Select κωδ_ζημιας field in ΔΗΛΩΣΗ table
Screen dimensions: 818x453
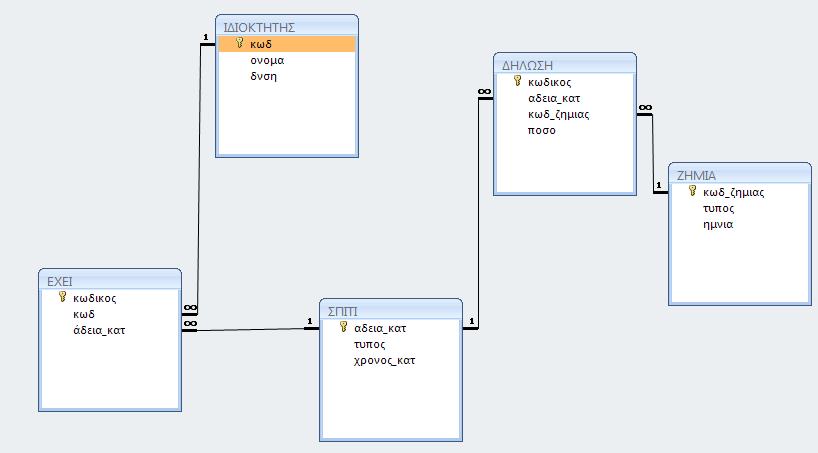click(565, 114)
